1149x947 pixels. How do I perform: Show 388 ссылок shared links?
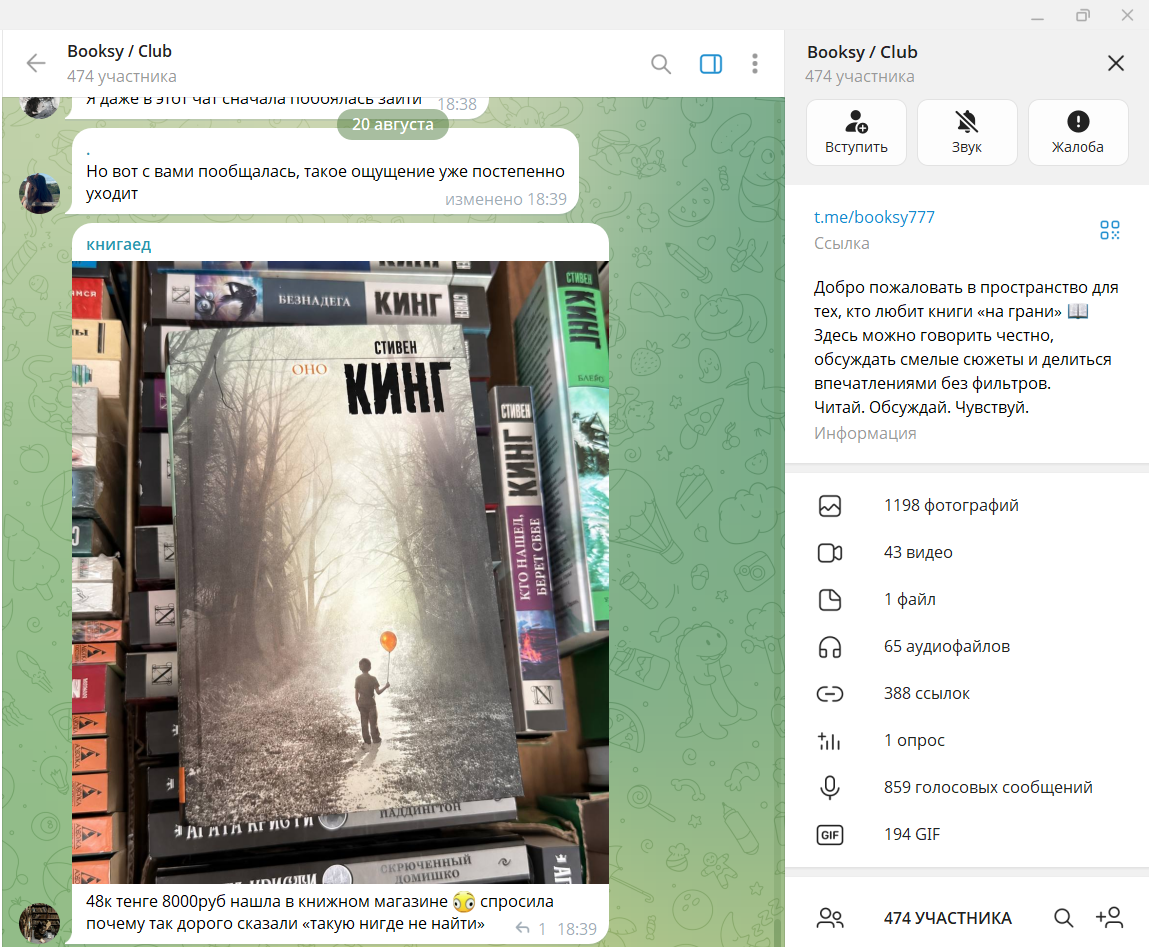coord(967,693)
